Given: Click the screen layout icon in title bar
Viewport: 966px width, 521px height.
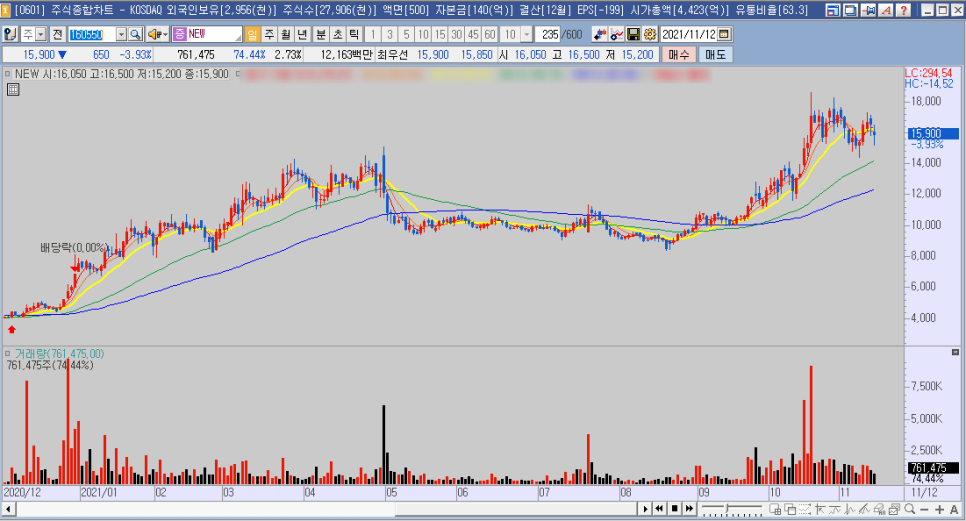Looking at the screenshot, I should click(x=833, y=10).
